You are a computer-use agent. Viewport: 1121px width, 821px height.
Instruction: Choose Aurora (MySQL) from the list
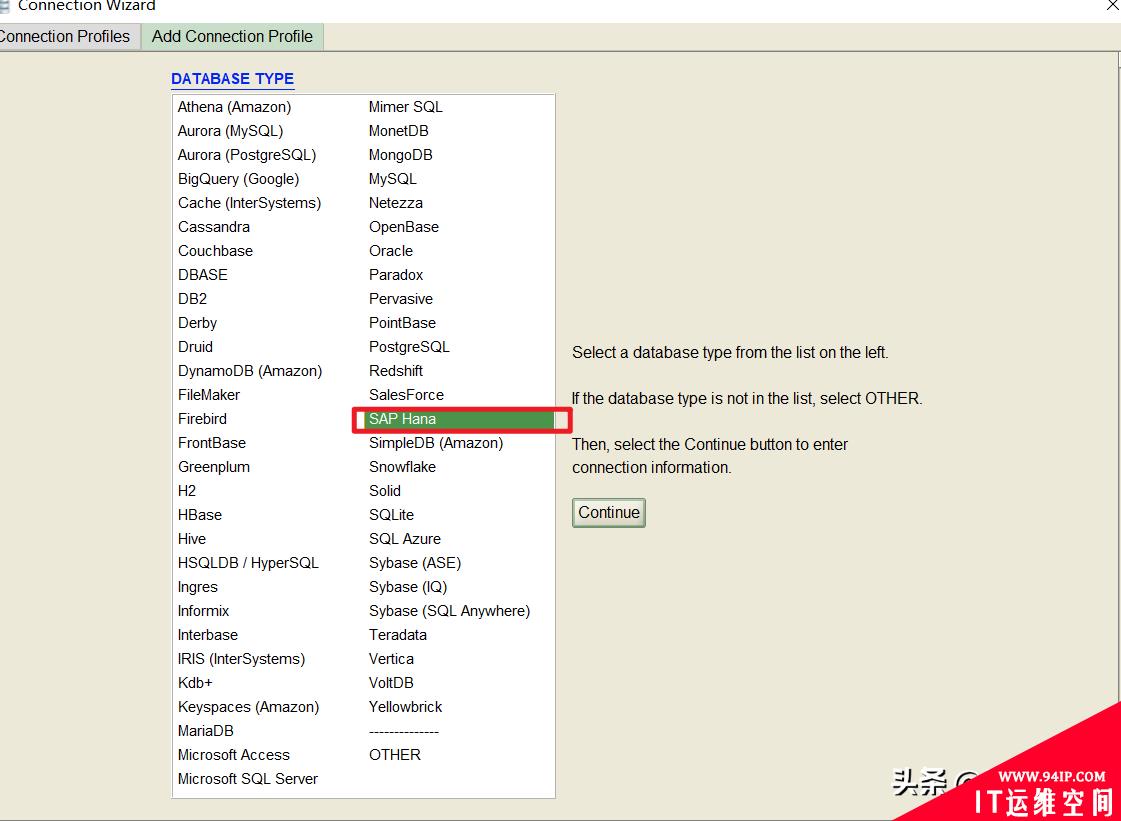coord(230,131)
